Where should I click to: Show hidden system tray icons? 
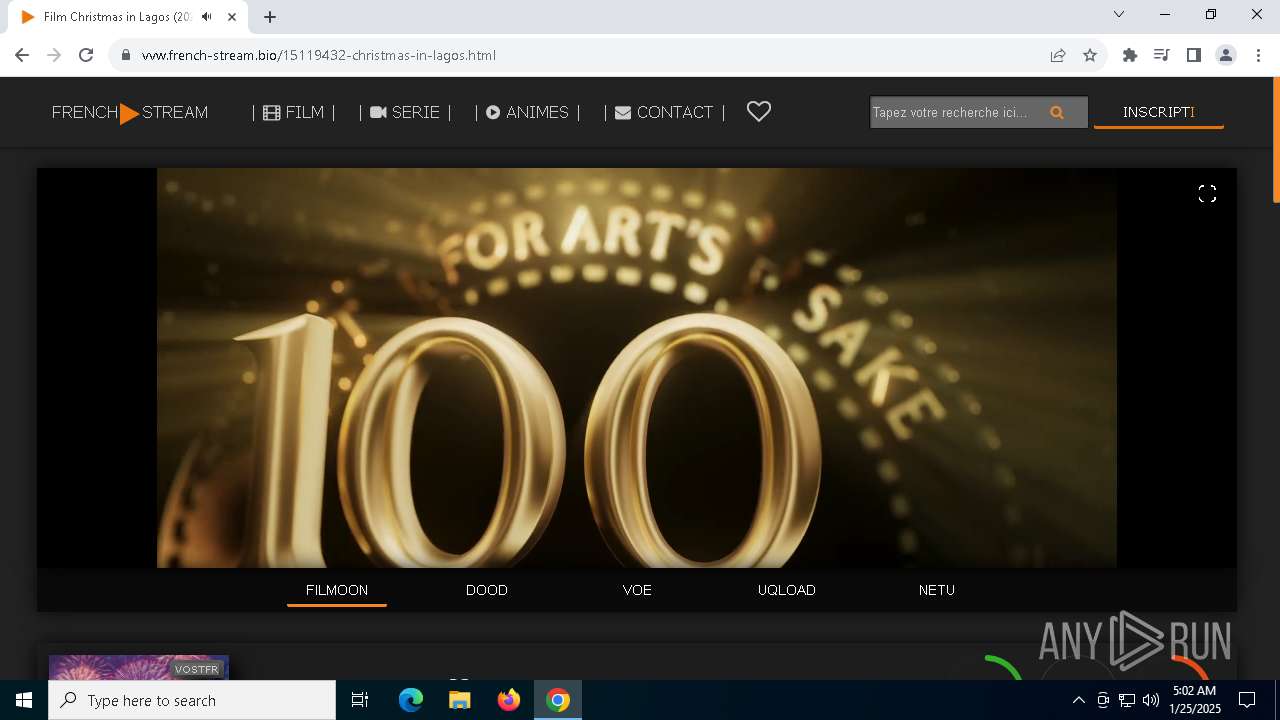1078,700
